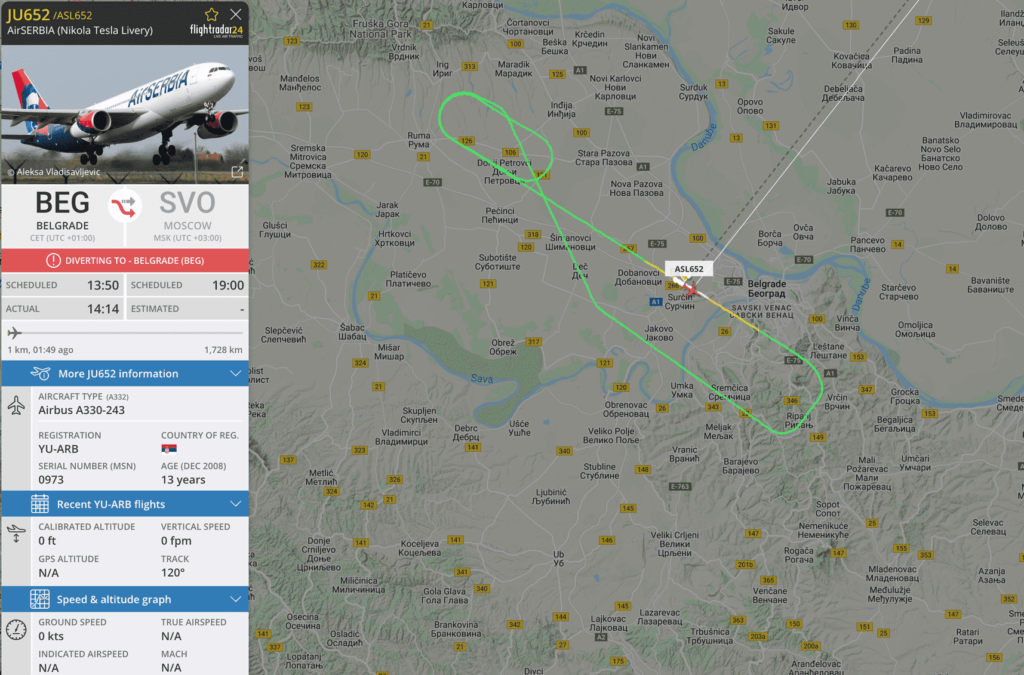Collapse the Speed & altitude graph chevron
The width and height of the screenshot is (1024, 675).
point(235,599)
